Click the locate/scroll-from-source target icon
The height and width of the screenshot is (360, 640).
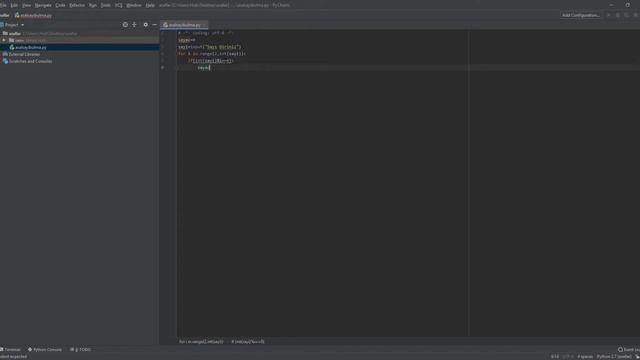click(x=125, y=25)
